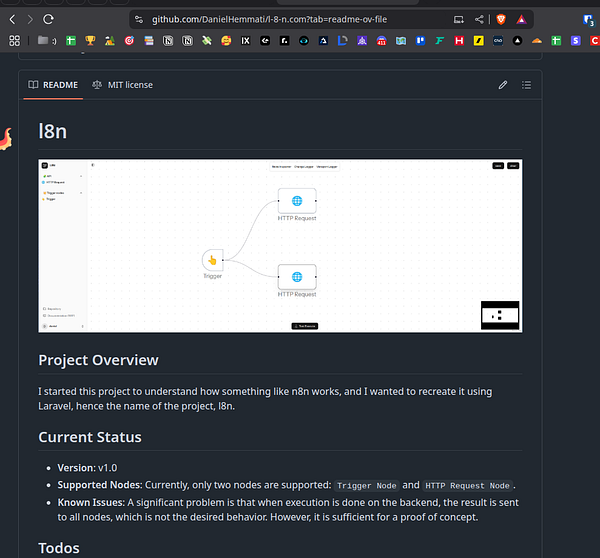This screenshot has width=600, height=558.
Task: Open the README outline list
Action: [527, 85]
